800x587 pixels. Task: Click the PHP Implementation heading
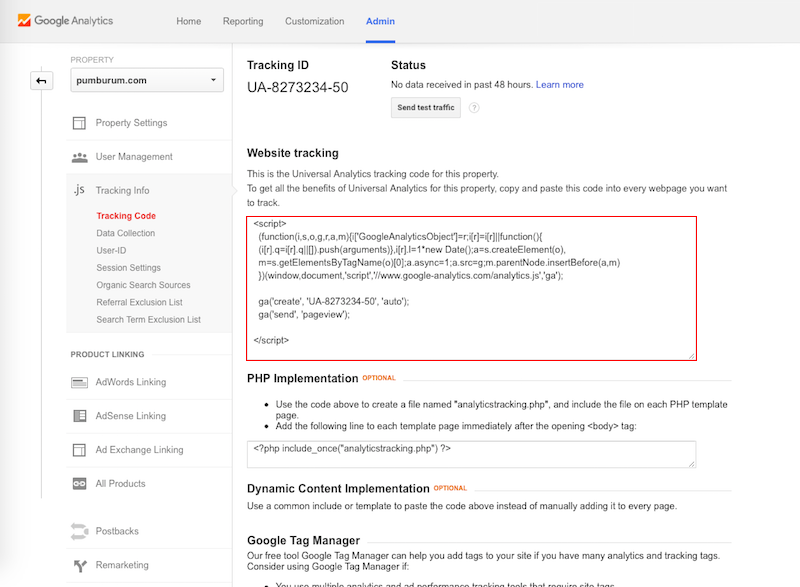(303, 378)
